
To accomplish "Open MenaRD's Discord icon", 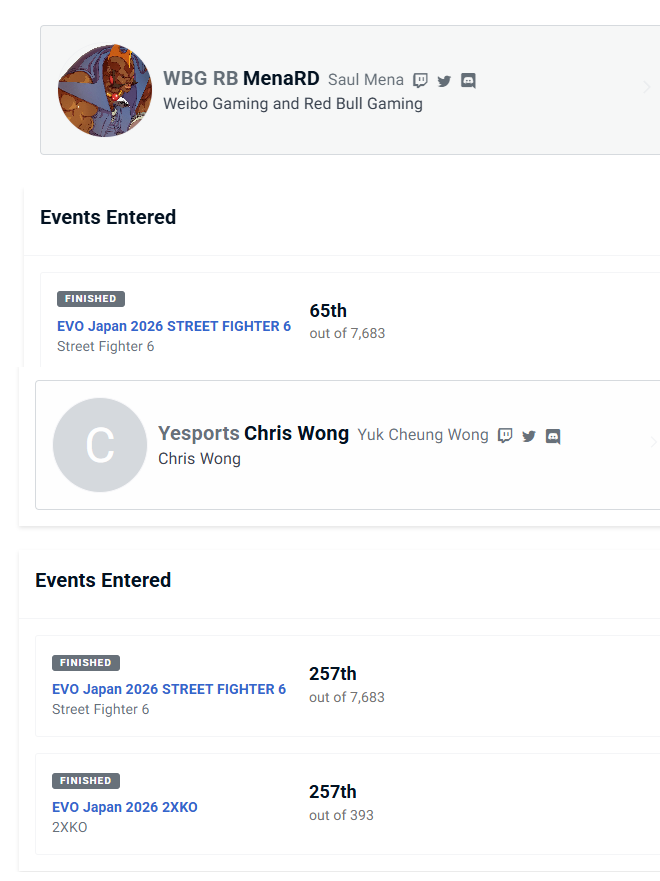I will (x=468, y=81).
